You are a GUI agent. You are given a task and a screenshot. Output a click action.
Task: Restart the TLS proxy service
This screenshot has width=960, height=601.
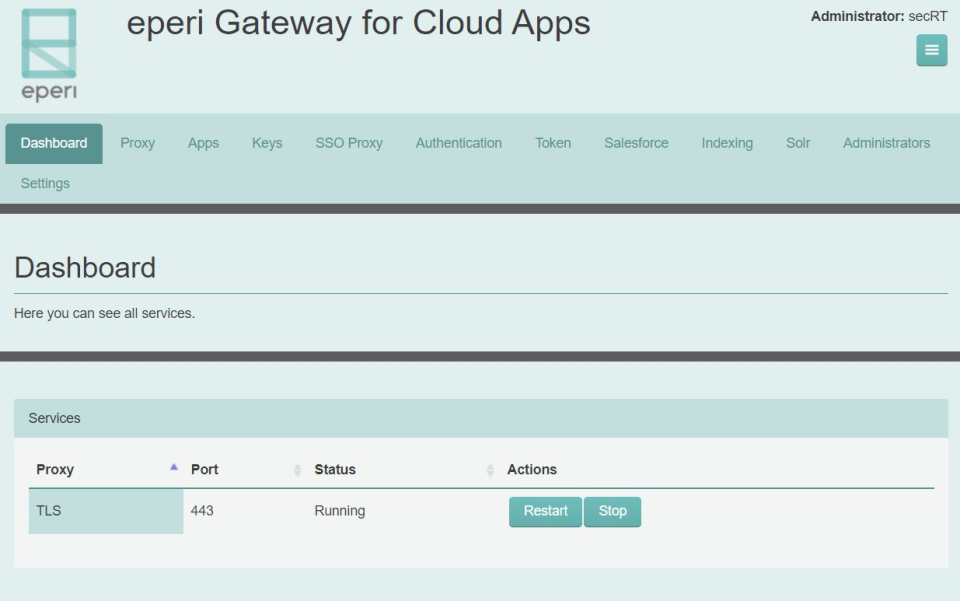point(545,511)
